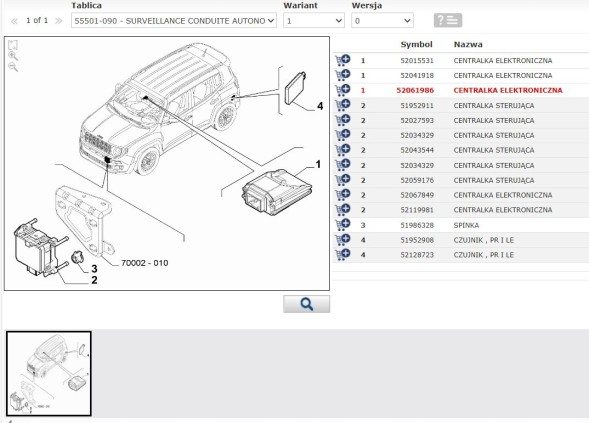This screenshot has width=589, height=423.
Task: Open the Tablica dropdown 55501-090
Action: click(174, 21)
